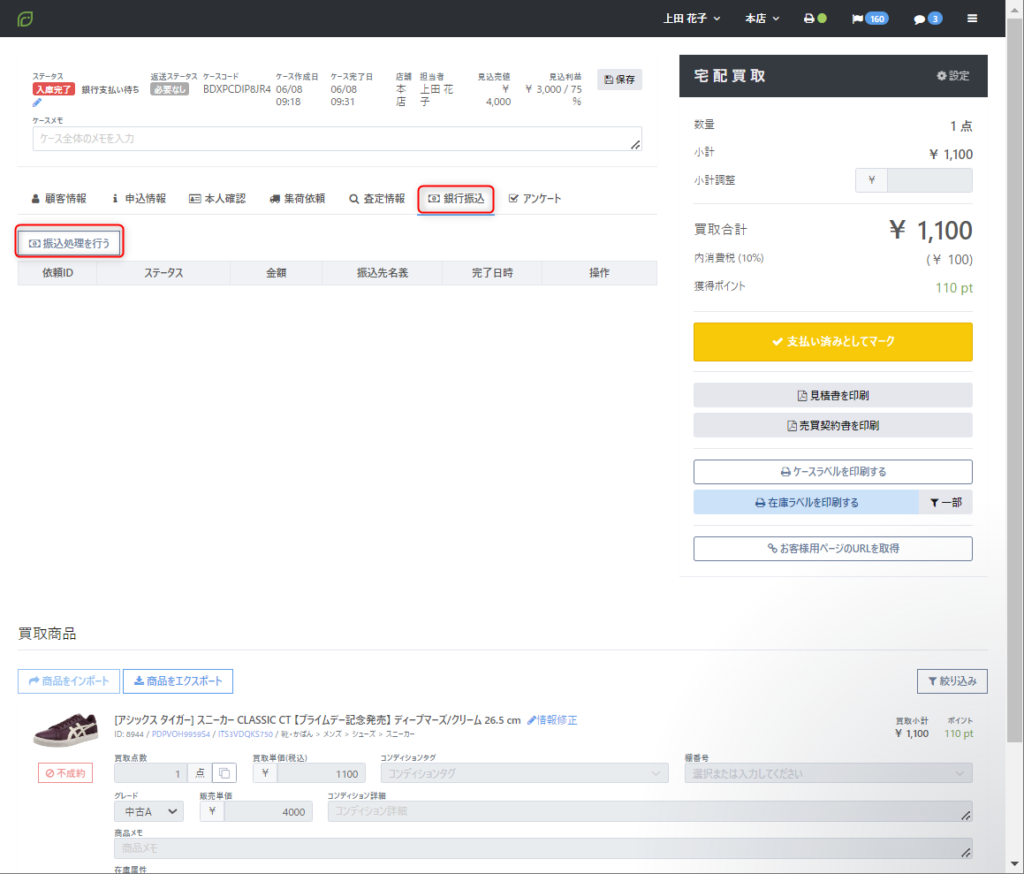The height and width of the screenshot is (874, 1024).
Task: Click the 絞り込み filter button
Action: (952, 681)
